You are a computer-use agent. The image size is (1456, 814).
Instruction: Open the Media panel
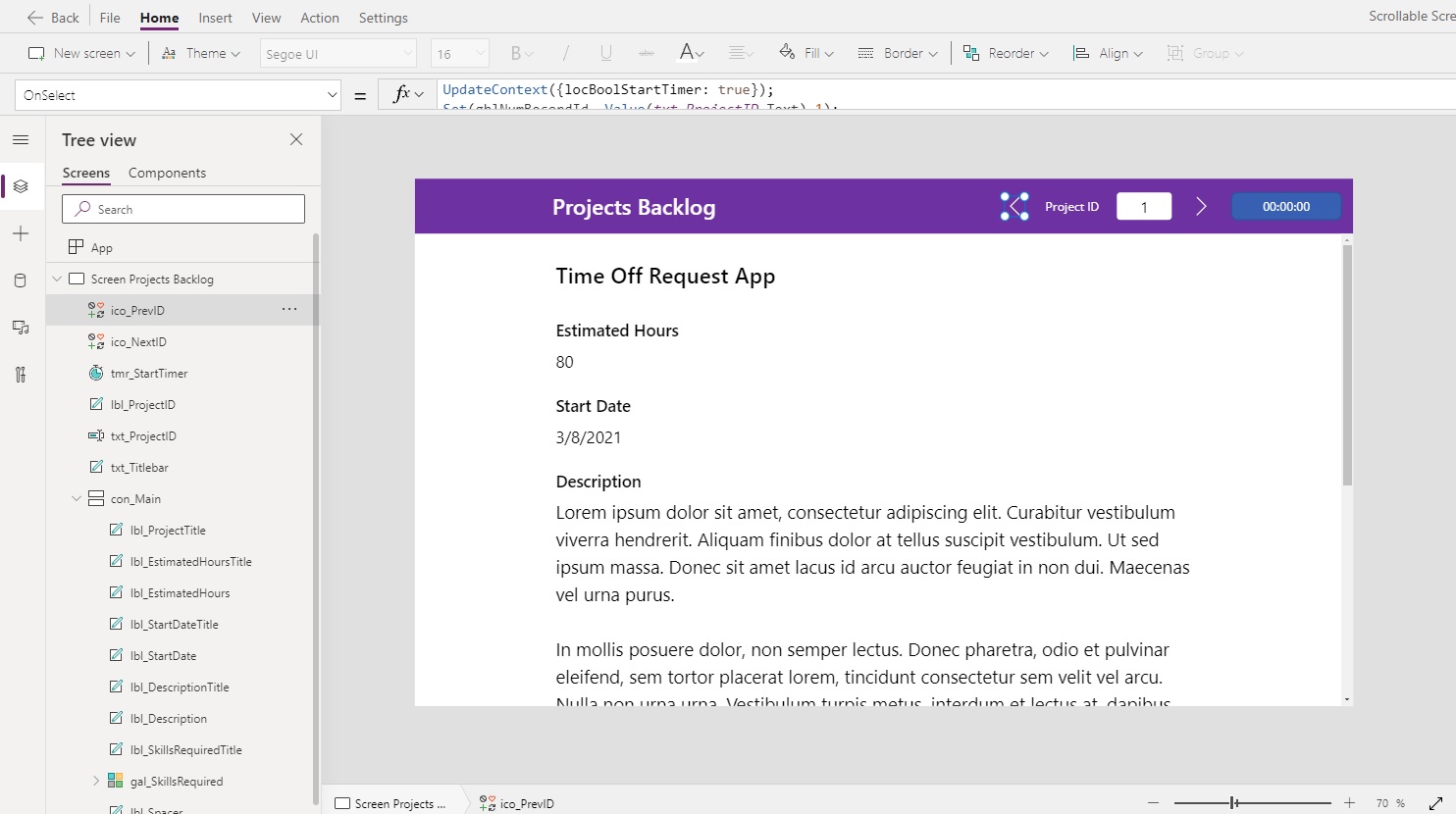coord(20,328)
